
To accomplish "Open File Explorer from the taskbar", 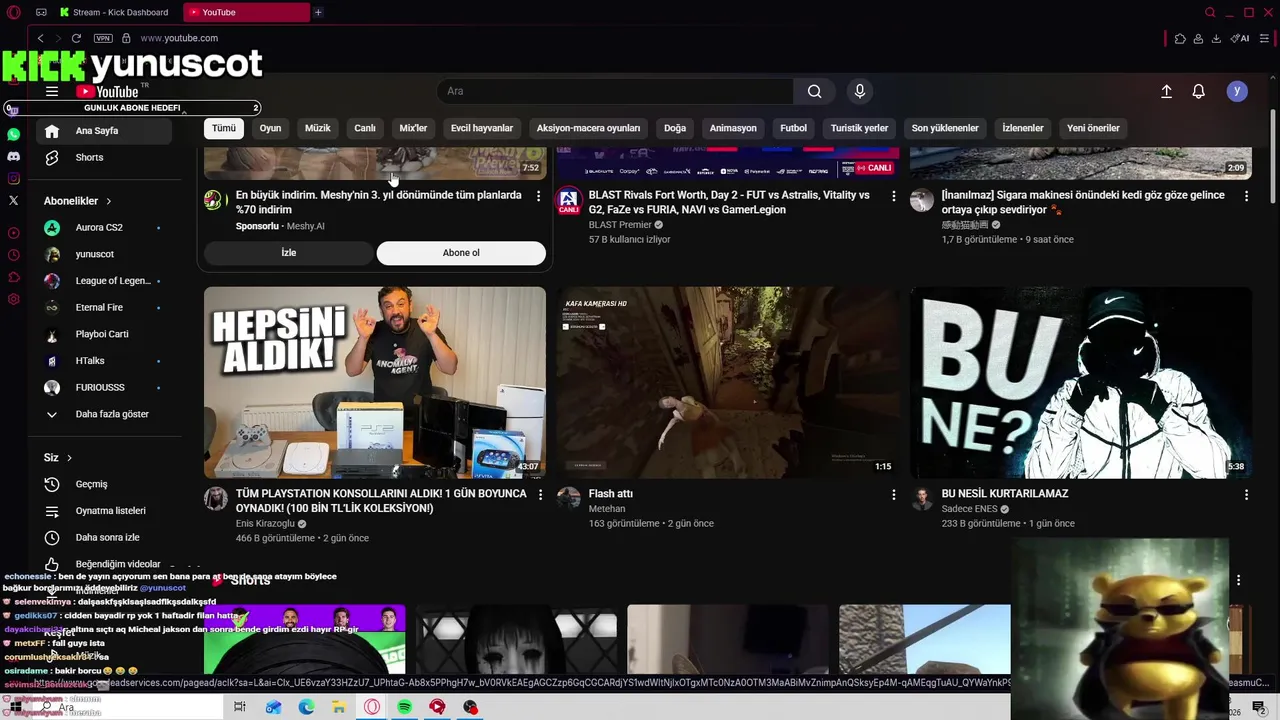I will tap(339, 707).
